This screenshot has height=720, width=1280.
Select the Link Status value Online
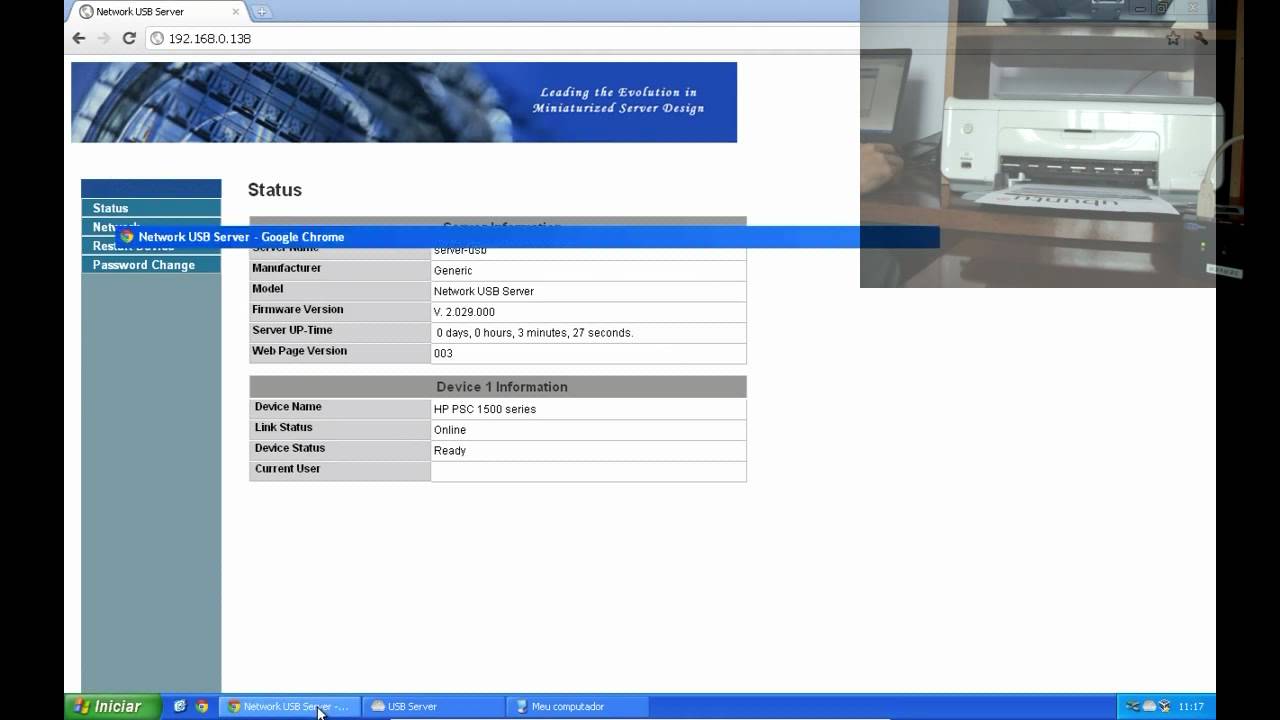point(450,430)
